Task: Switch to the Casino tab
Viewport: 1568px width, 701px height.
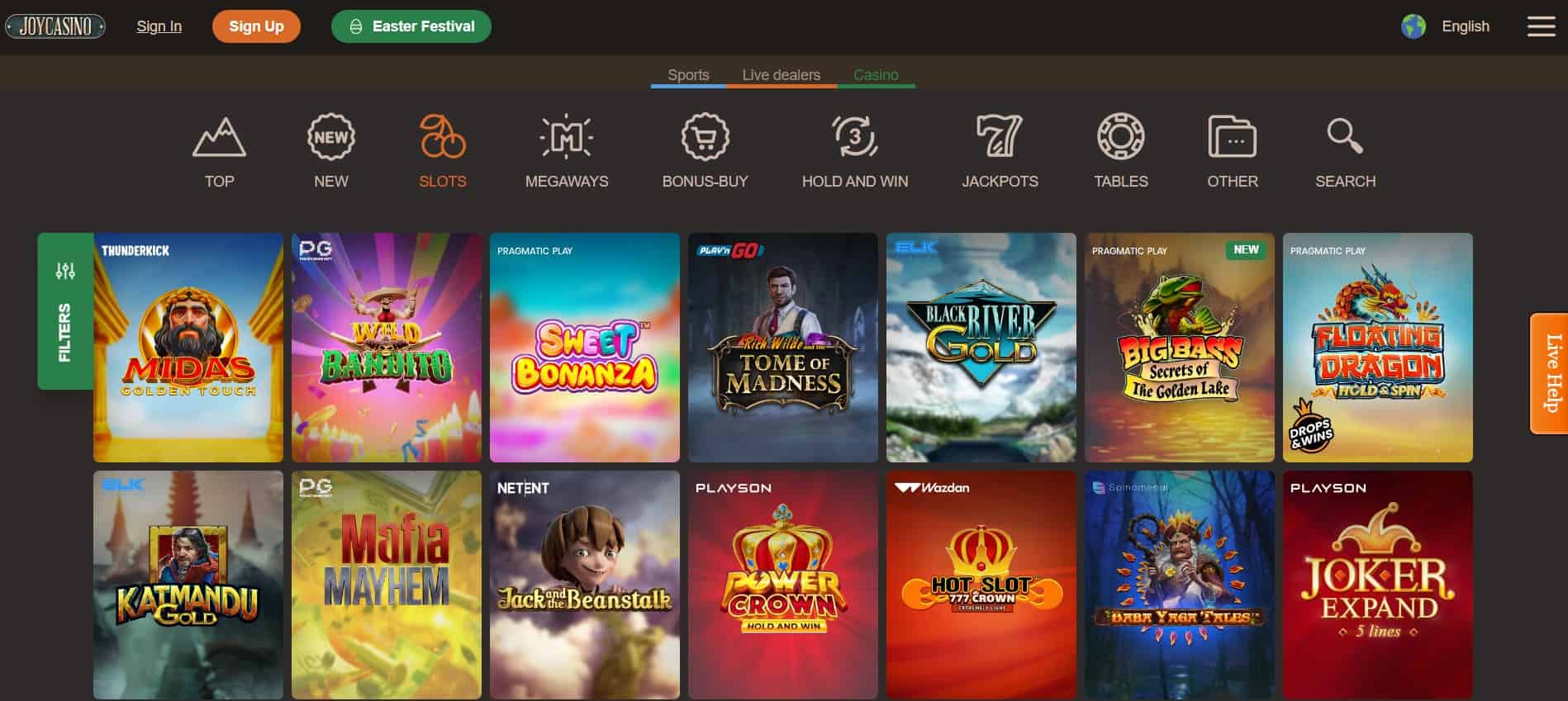Action: pos(876,74)
